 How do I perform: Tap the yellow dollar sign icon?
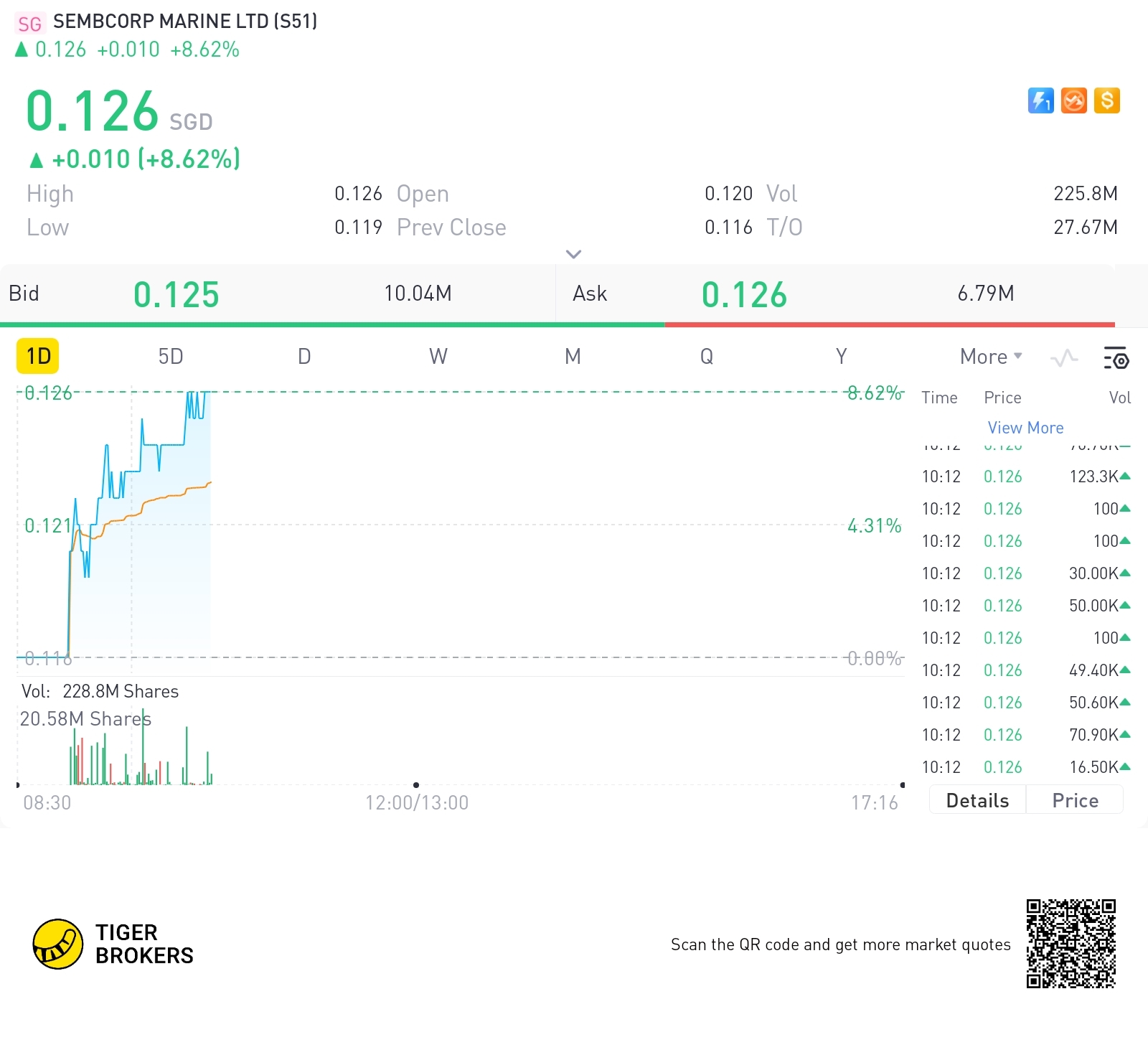point(1107,100)
